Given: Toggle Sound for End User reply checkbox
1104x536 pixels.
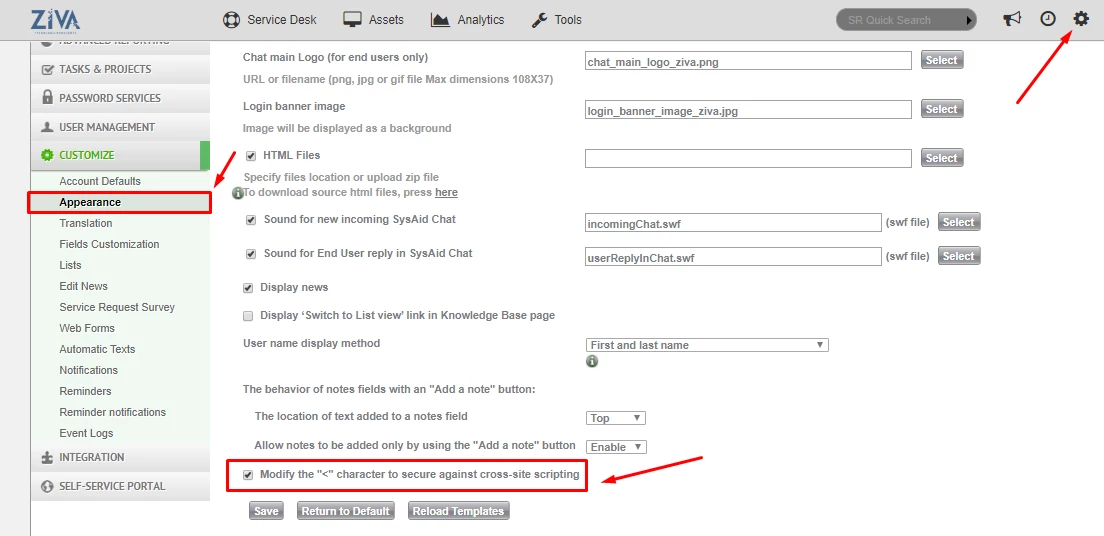Looking at the screenshot, I should click(251, 254).
